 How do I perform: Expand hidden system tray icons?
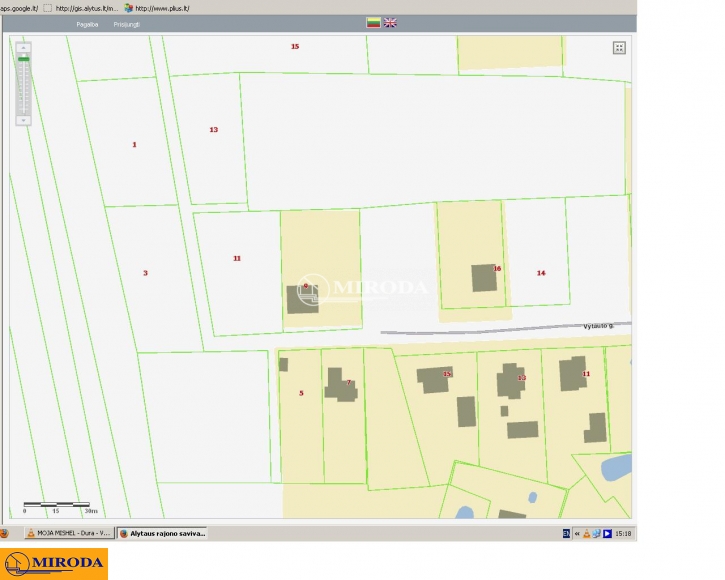pyautogui.click(x=577, y=533)
